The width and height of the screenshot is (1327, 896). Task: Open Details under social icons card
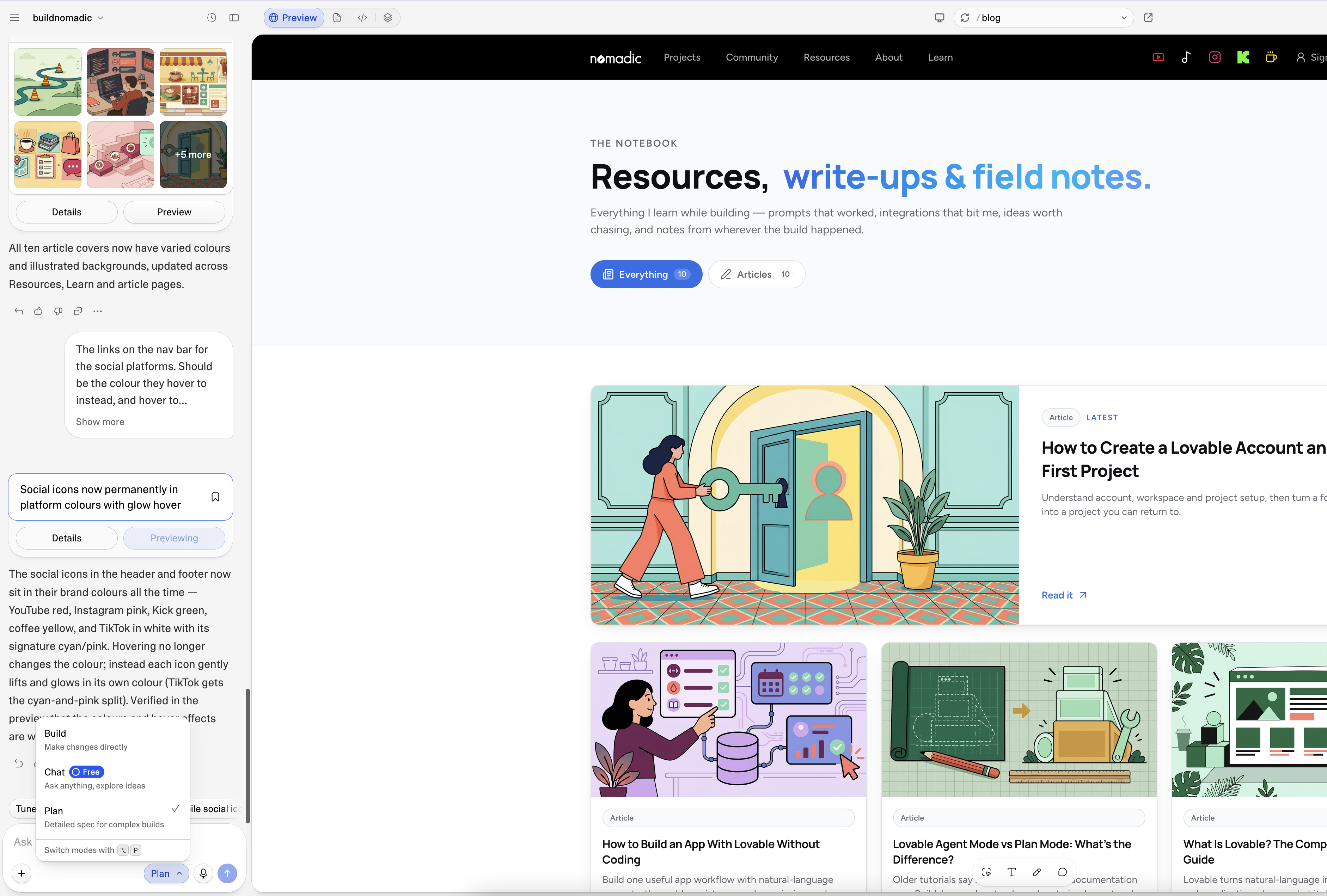pos(67,538)
